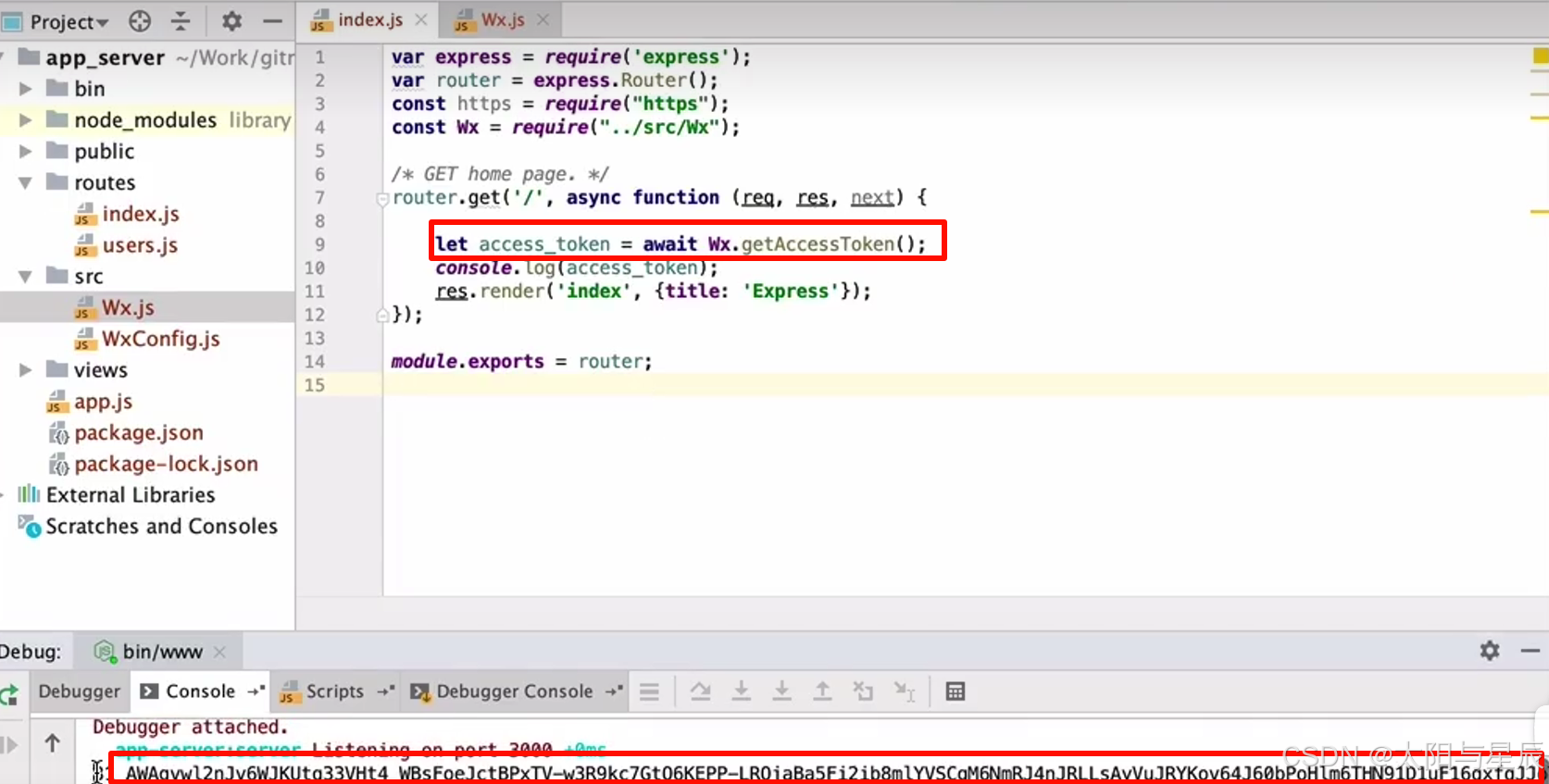The width and height of the screenshot is (1549, 784).
Task: Expand the views folder
Action: [x=25, y=370]
